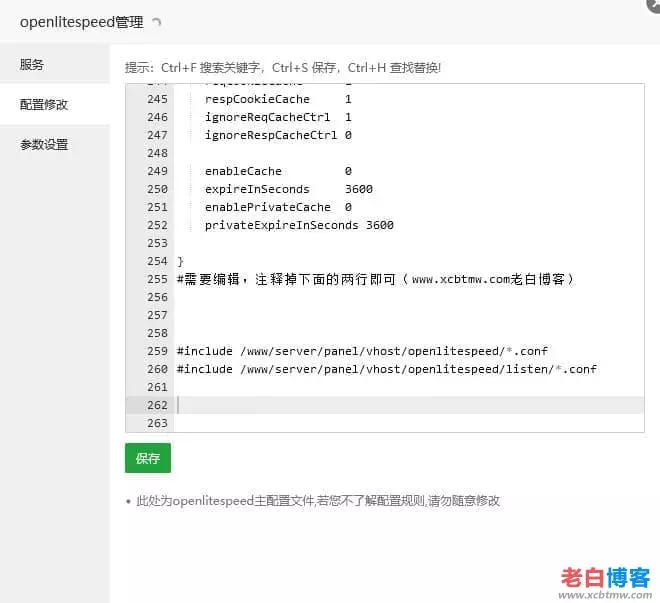Place cursor in empty line 262
Viewport: 660px width, 603px height.
(400, 405)
